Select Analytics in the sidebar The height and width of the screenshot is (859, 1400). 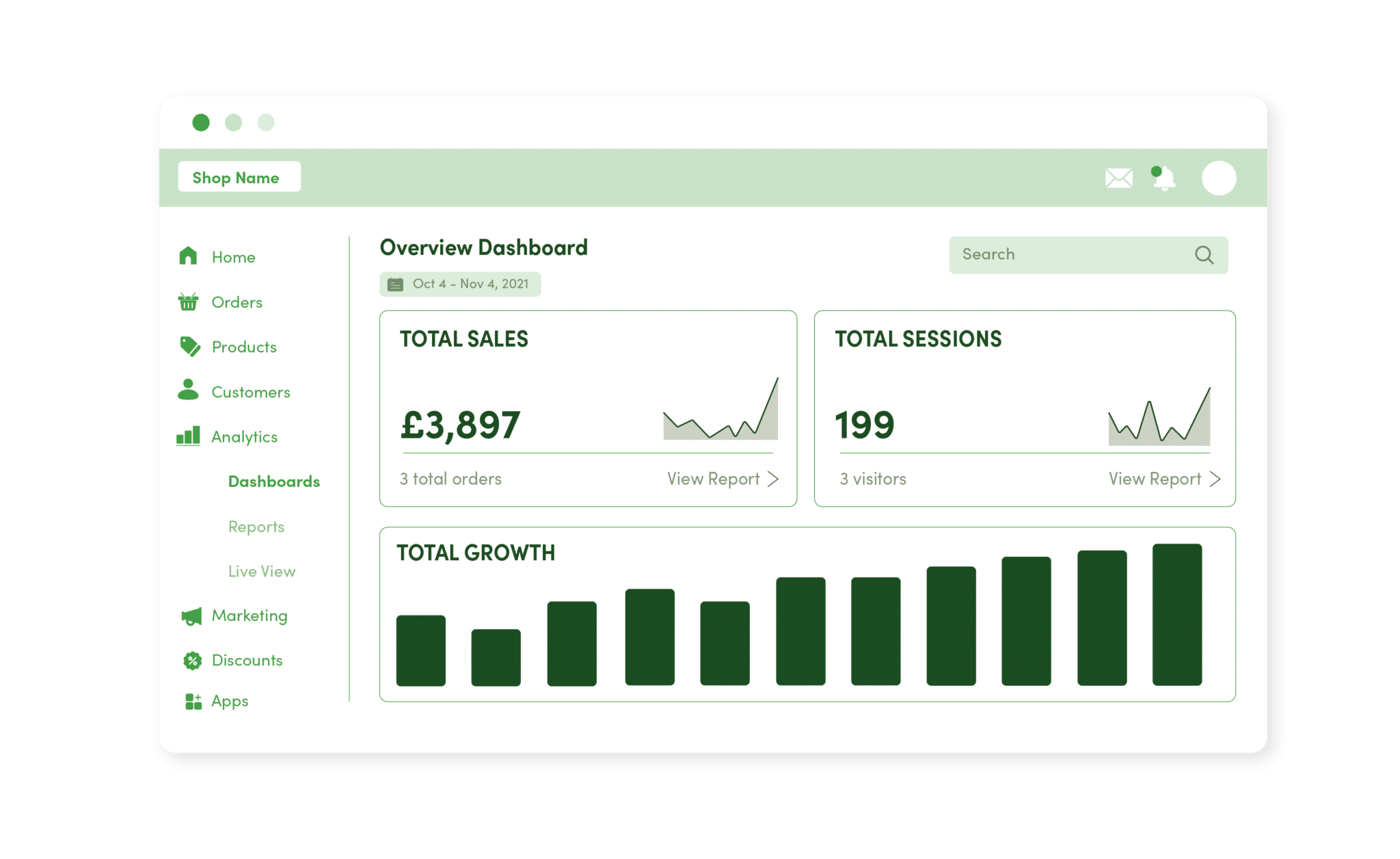[244, 437]
